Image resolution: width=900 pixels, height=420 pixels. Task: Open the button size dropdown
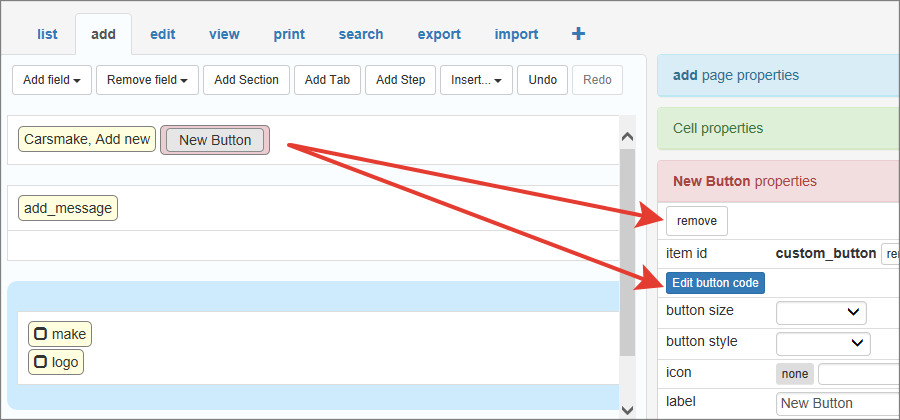[821, 312]
